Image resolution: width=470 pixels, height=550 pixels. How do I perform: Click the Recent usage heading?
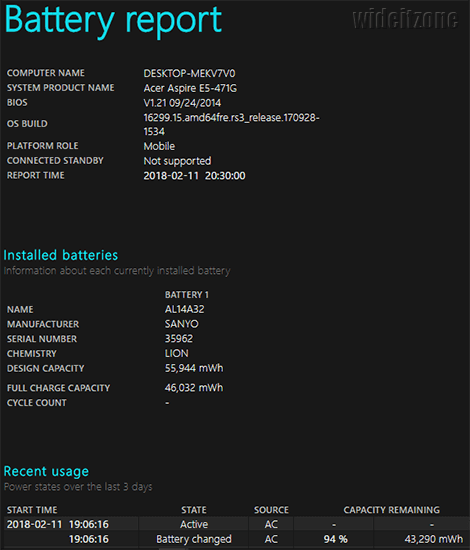point(46,471)
